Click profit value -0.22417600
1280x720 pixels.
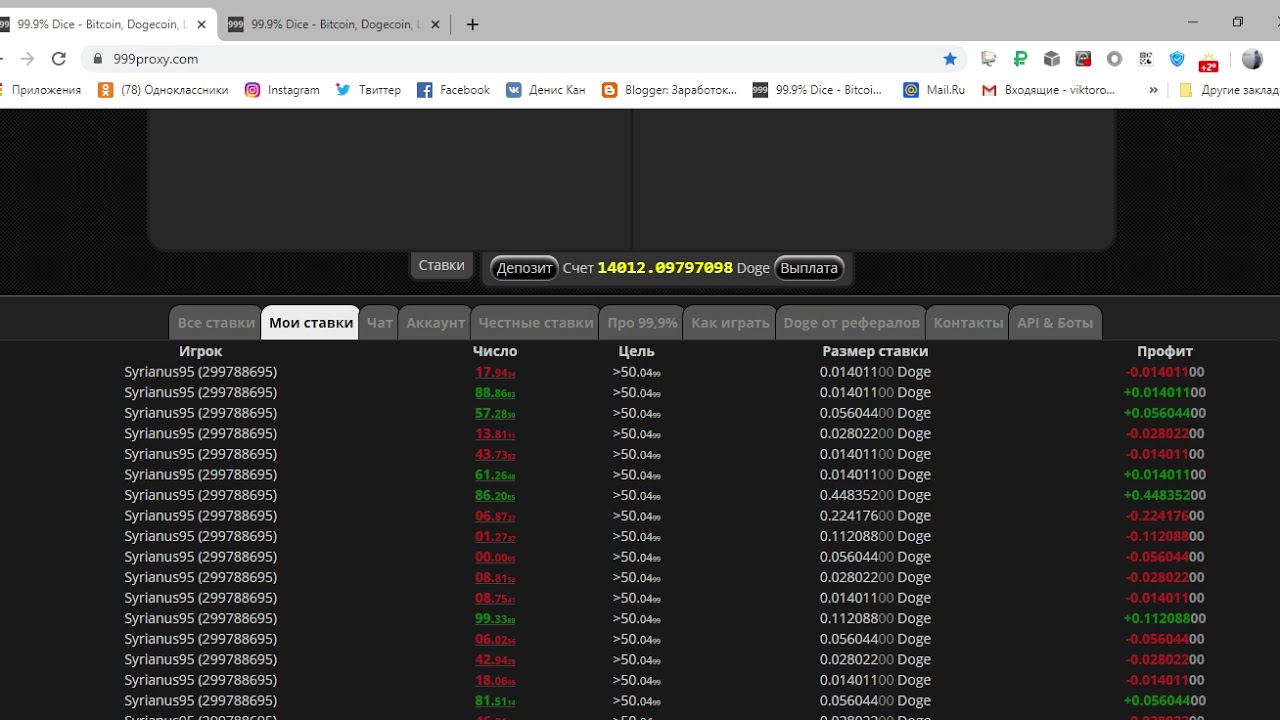tap(1165, 516)
